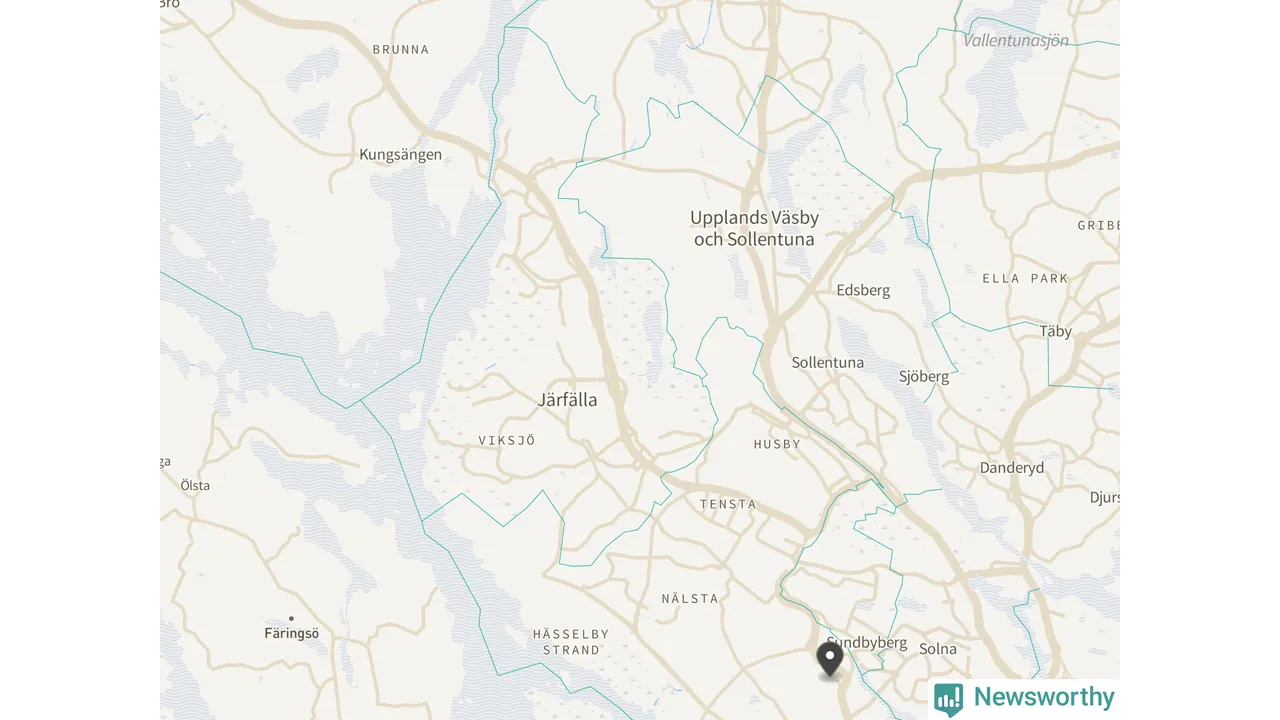Screen dimensions: 1280x720
Task: Click the Kungsängen place label
Action: (400, 155)
